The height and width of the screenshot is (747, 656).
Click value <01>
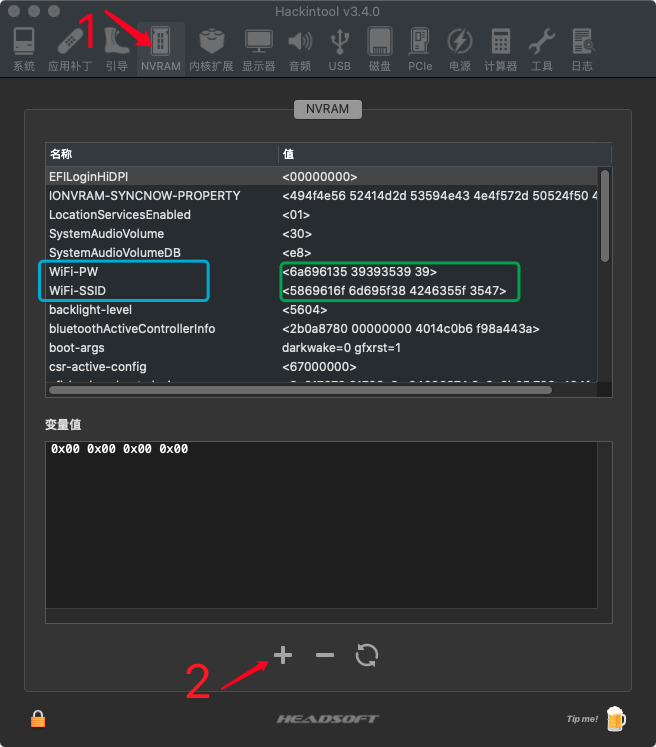coord(296,214)
